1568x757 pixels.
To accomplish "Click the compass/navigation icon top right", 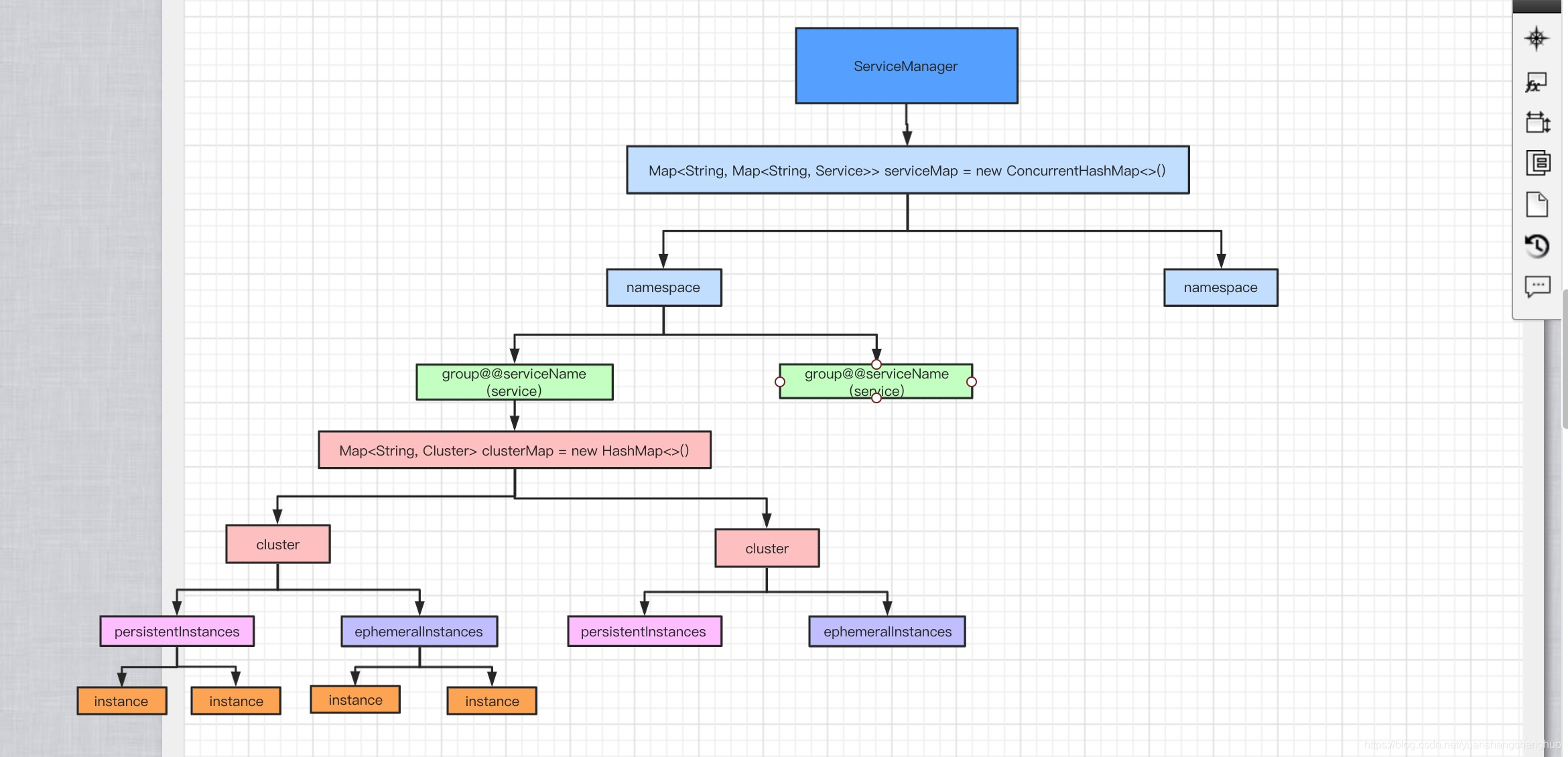I will (1536, 40).
